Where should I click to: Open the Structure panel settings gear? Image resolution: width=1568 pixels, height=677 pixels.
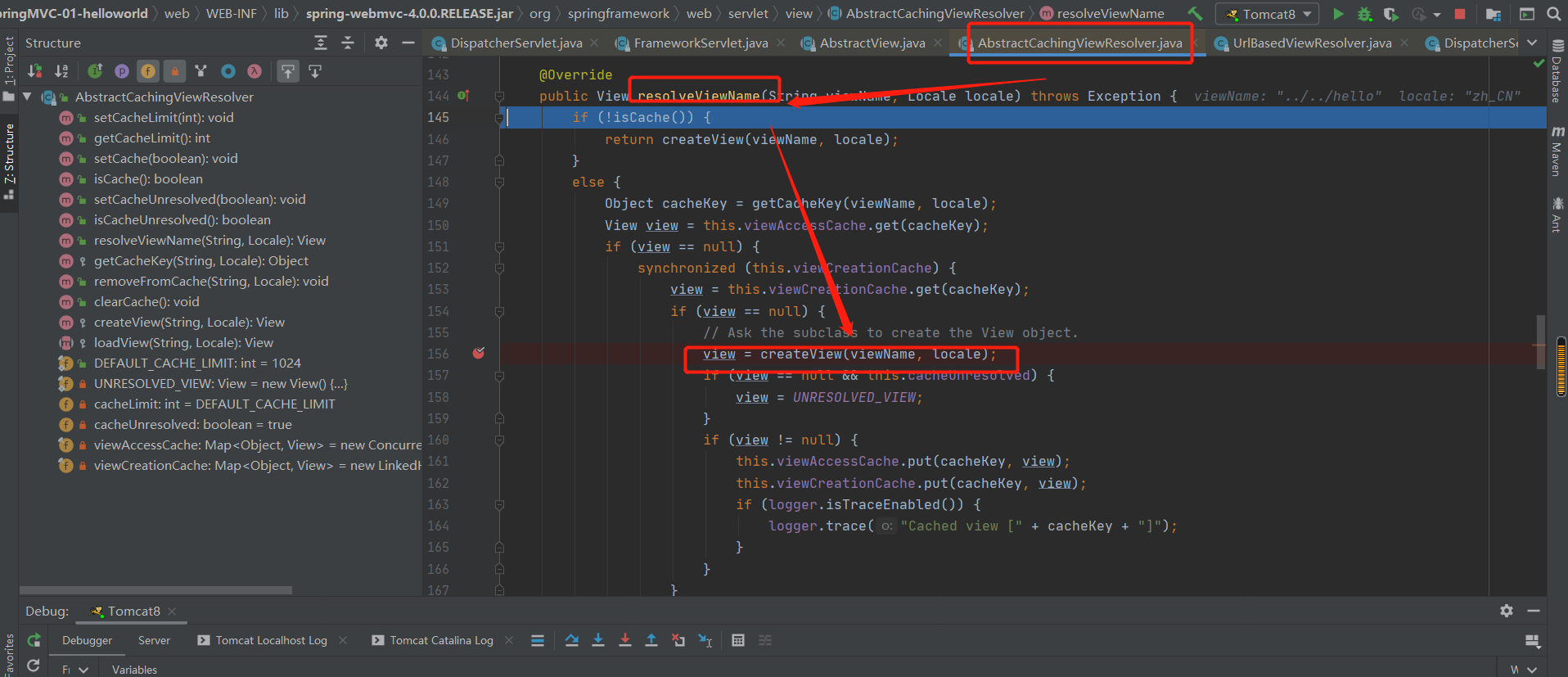[x=381, y=43]
